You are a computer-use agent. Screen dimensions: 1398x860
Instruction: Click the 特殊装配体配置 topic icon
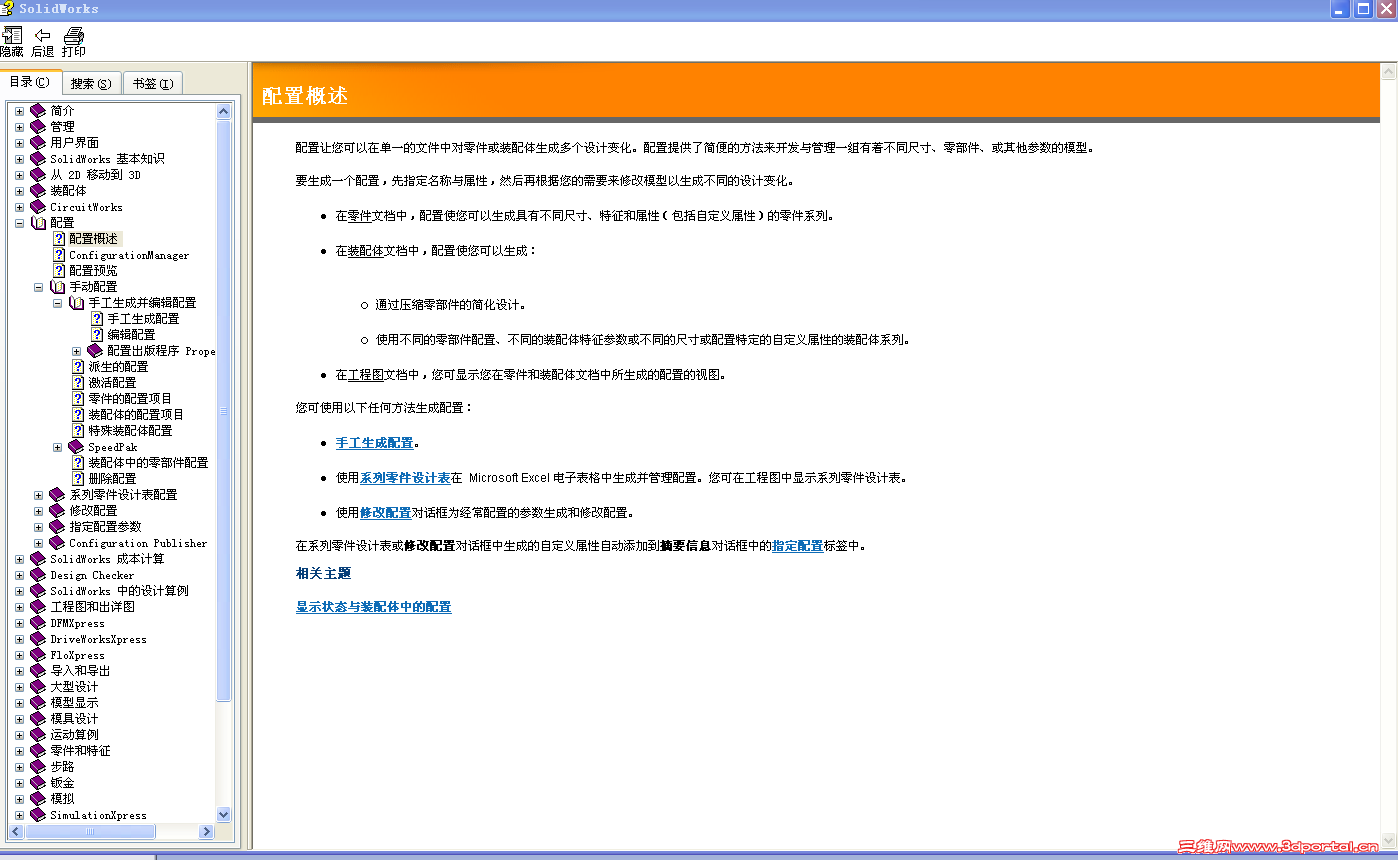click(78, 431)
